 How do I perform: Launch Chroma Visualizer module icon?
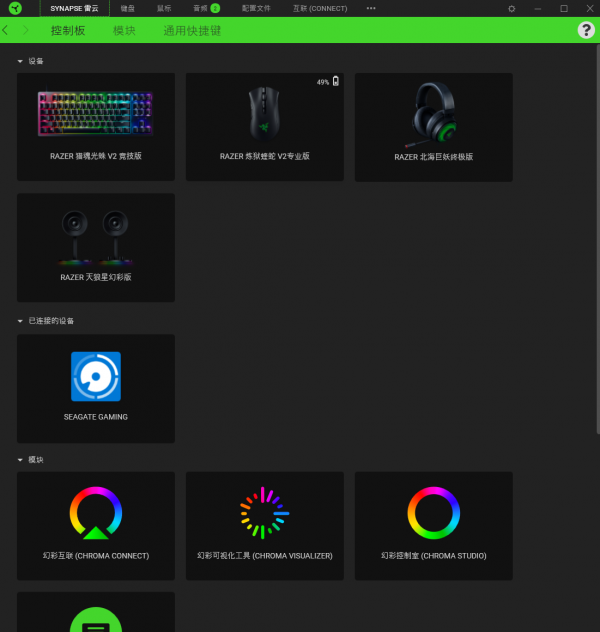(x=264, y=514)
